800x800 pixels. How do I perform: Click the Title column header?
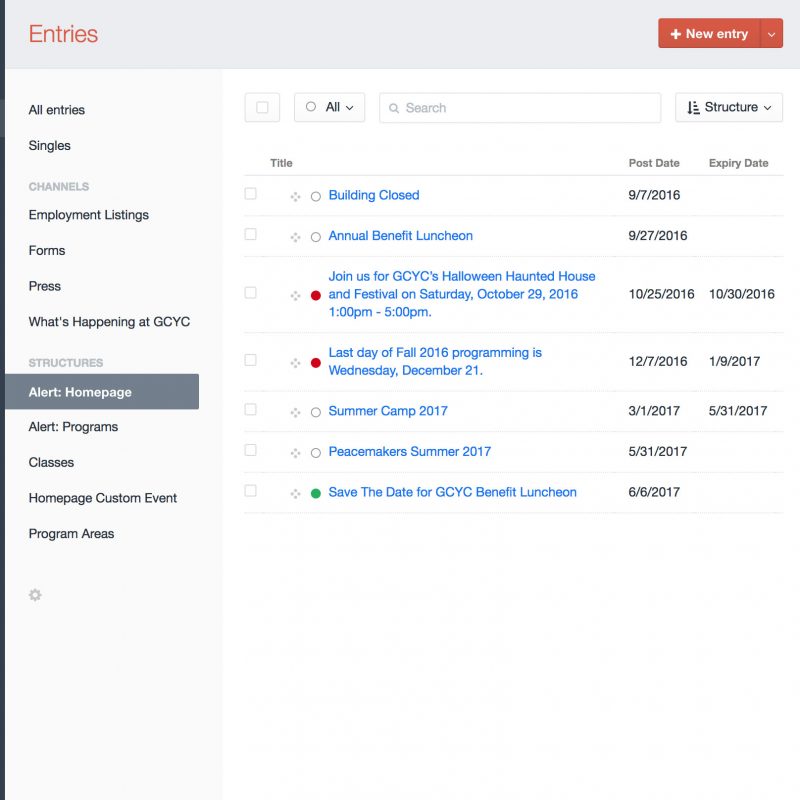click(281, 163)
